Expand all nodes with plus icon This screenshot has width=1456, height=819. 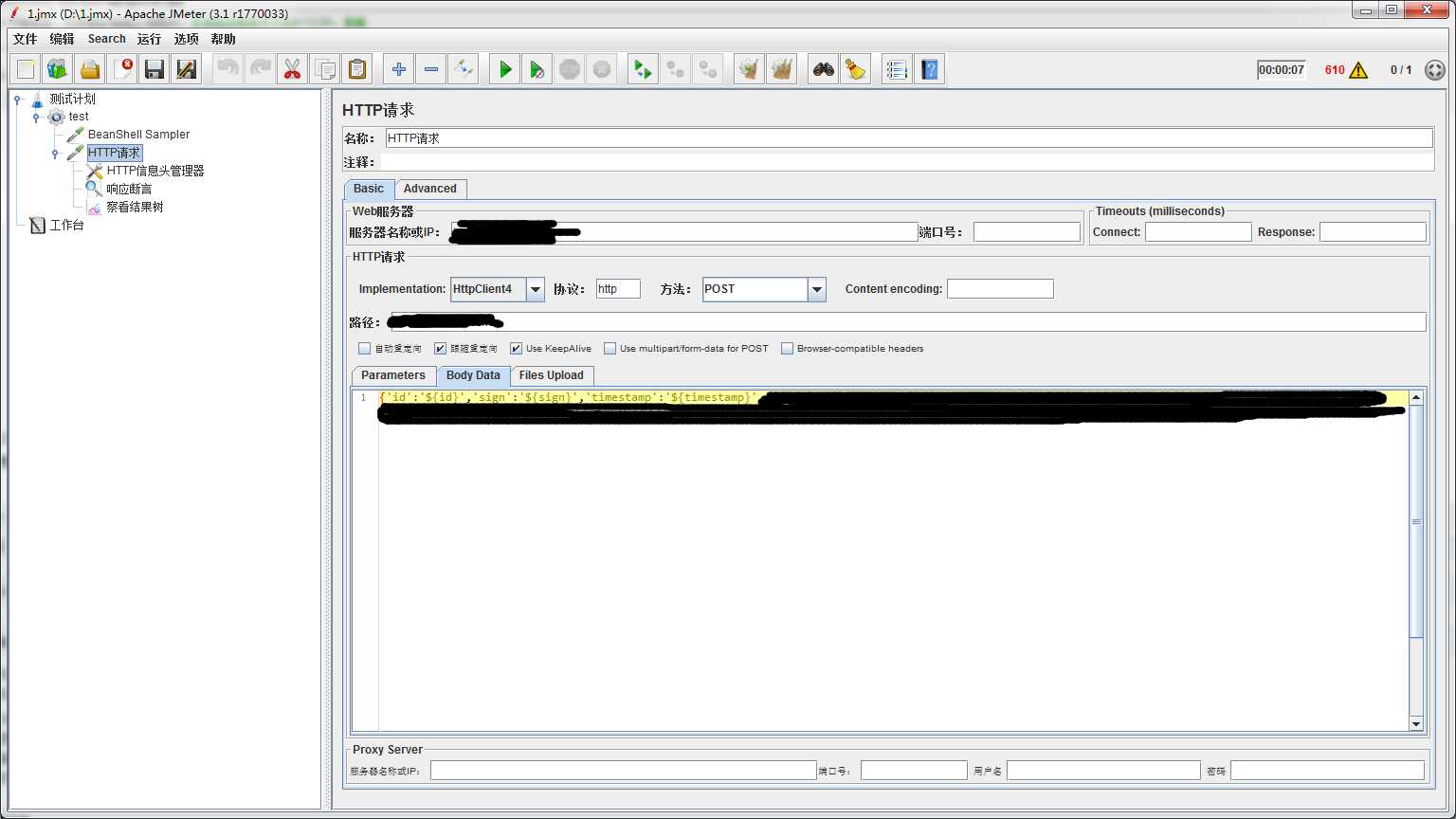pyautogui.click(x=399, y=69)
